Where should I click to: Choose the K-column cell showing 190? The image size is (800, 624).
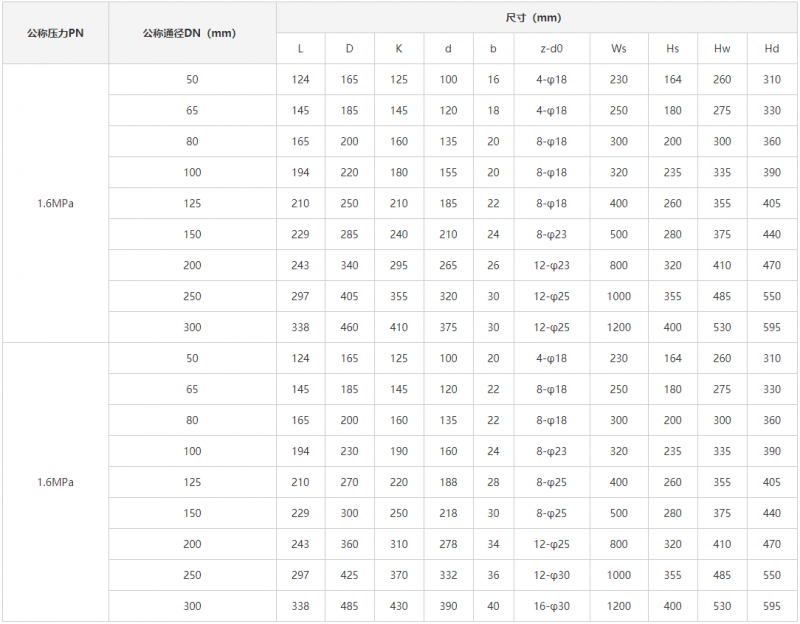(399, 451)
